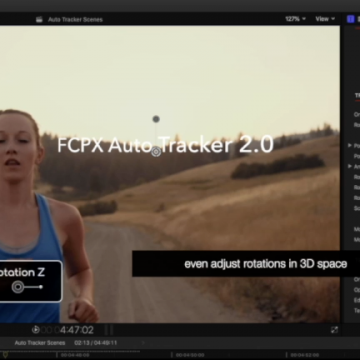Image resolution: width=360 pixels, height=360 pixels.
Task: Click the clapperboard icon beside Auto Tracker Scenes
Action: [x=39, y=19]
